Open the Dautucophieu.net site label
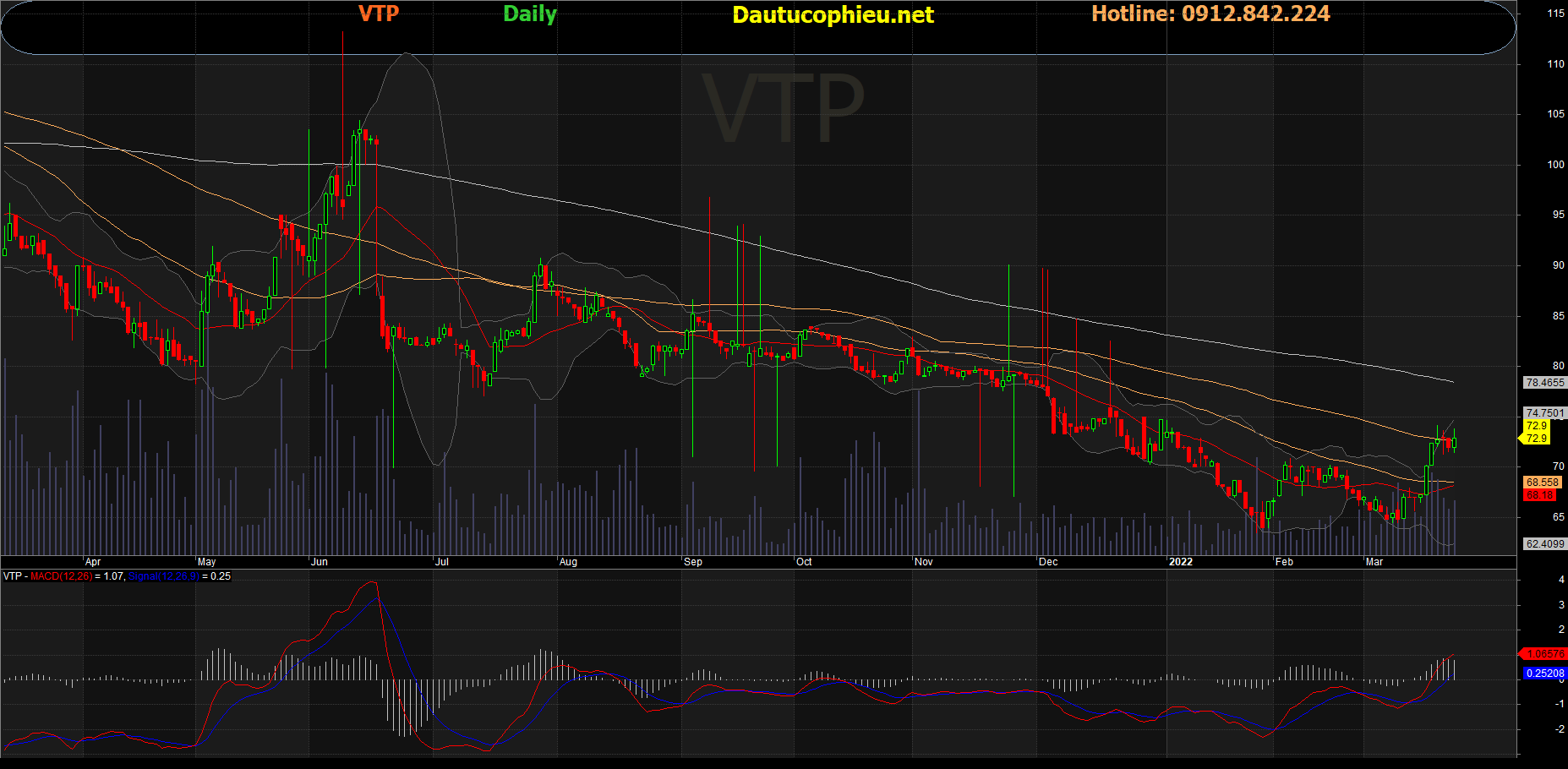The width and height of the screenshot is (1568, 769). (833, 15)
